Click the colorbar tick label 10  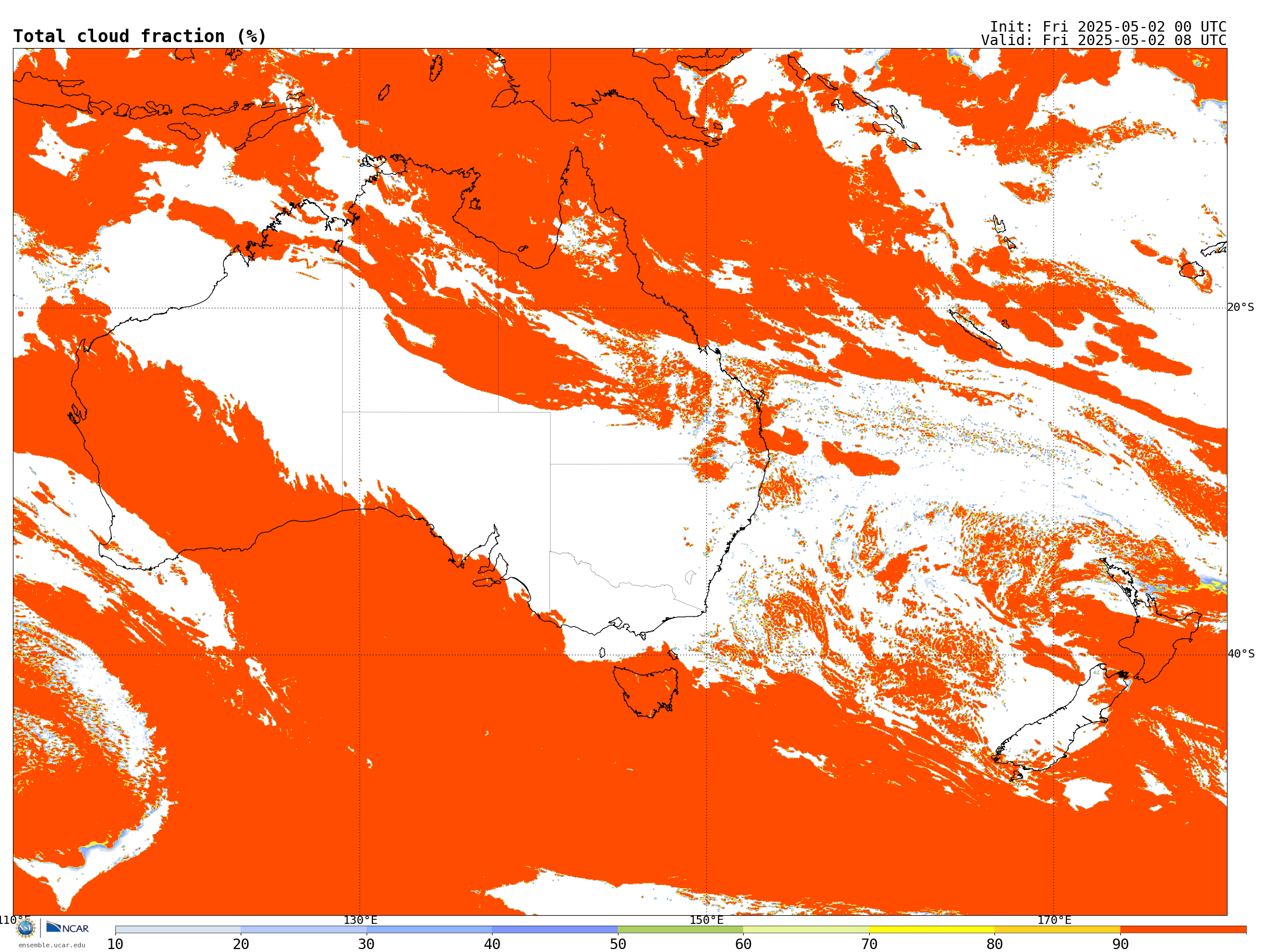pos(115,944)
